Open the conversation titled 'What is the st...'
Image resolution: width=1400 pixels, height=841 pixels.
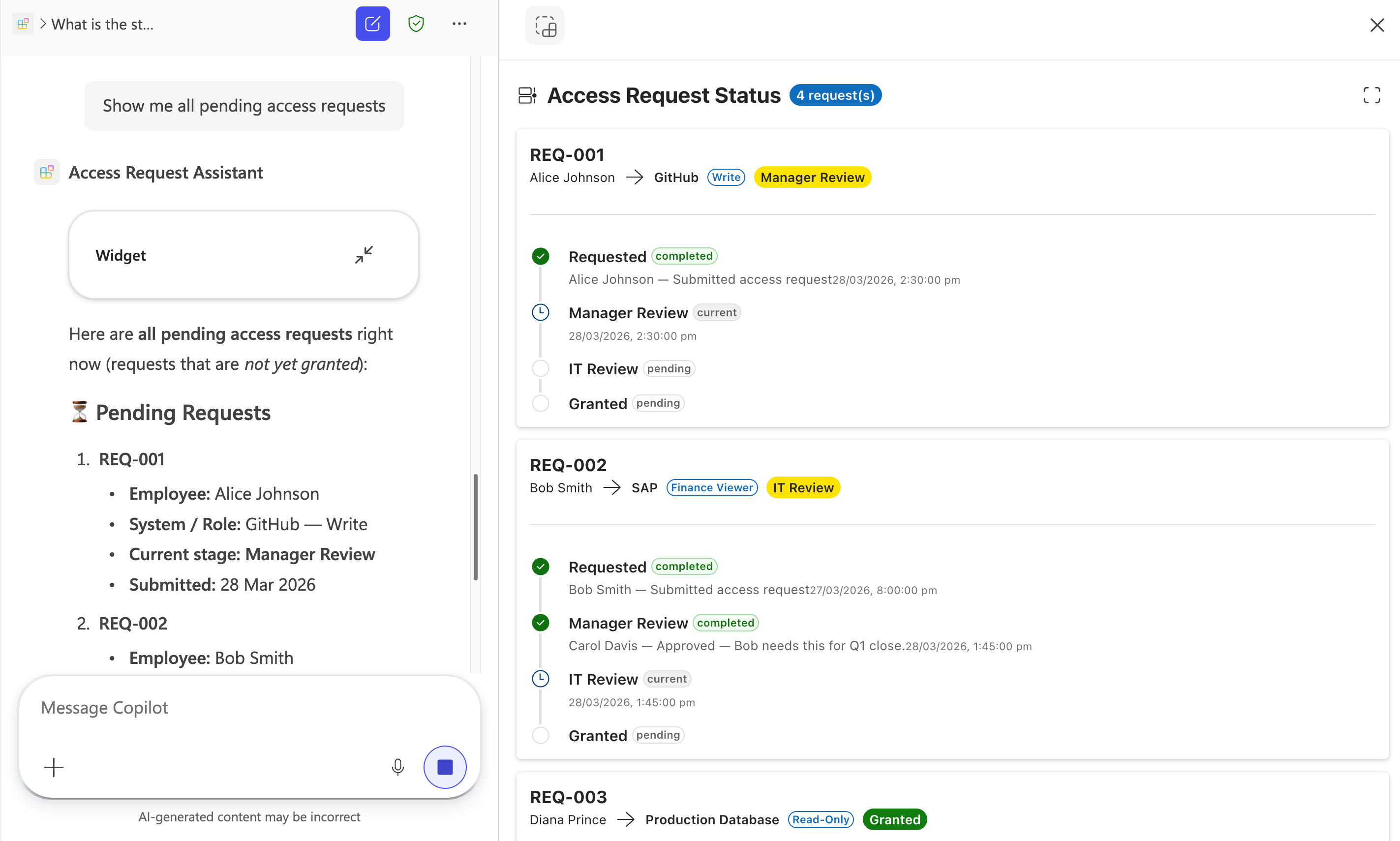[102, 24]
